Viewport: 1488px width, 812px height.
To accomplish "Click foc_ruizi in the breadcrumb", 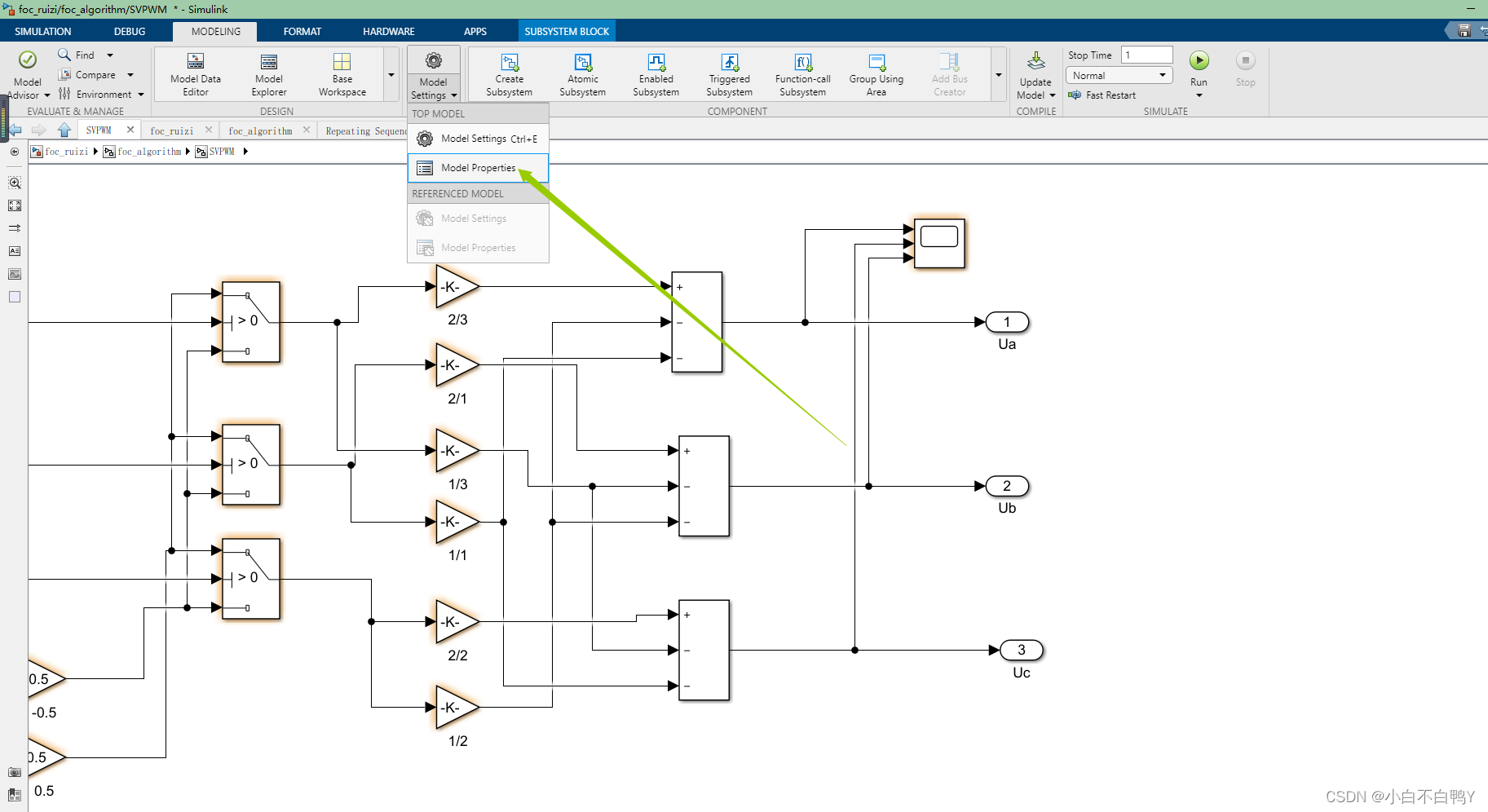I will [67, 152].
